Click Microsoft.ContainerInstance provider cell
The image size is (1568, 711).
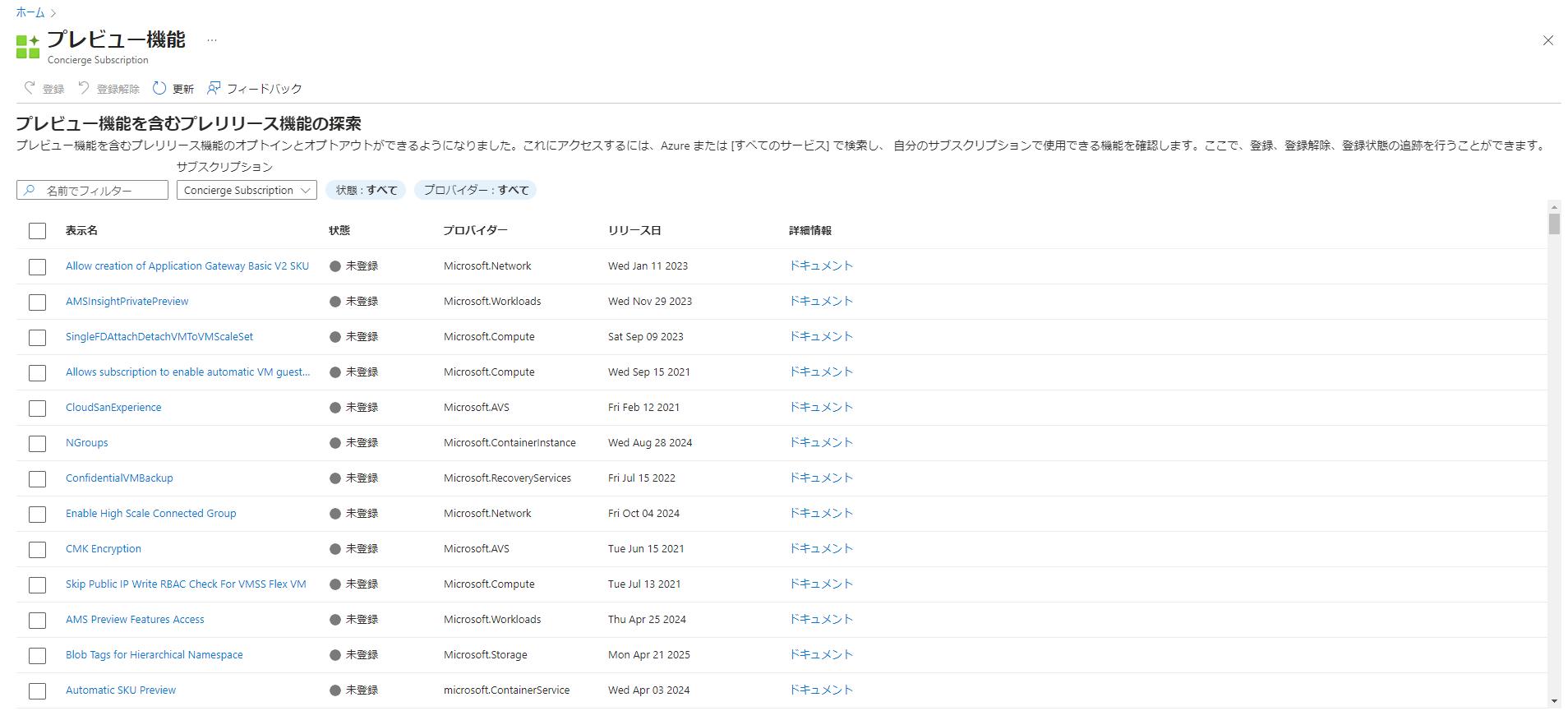point(510,443)
